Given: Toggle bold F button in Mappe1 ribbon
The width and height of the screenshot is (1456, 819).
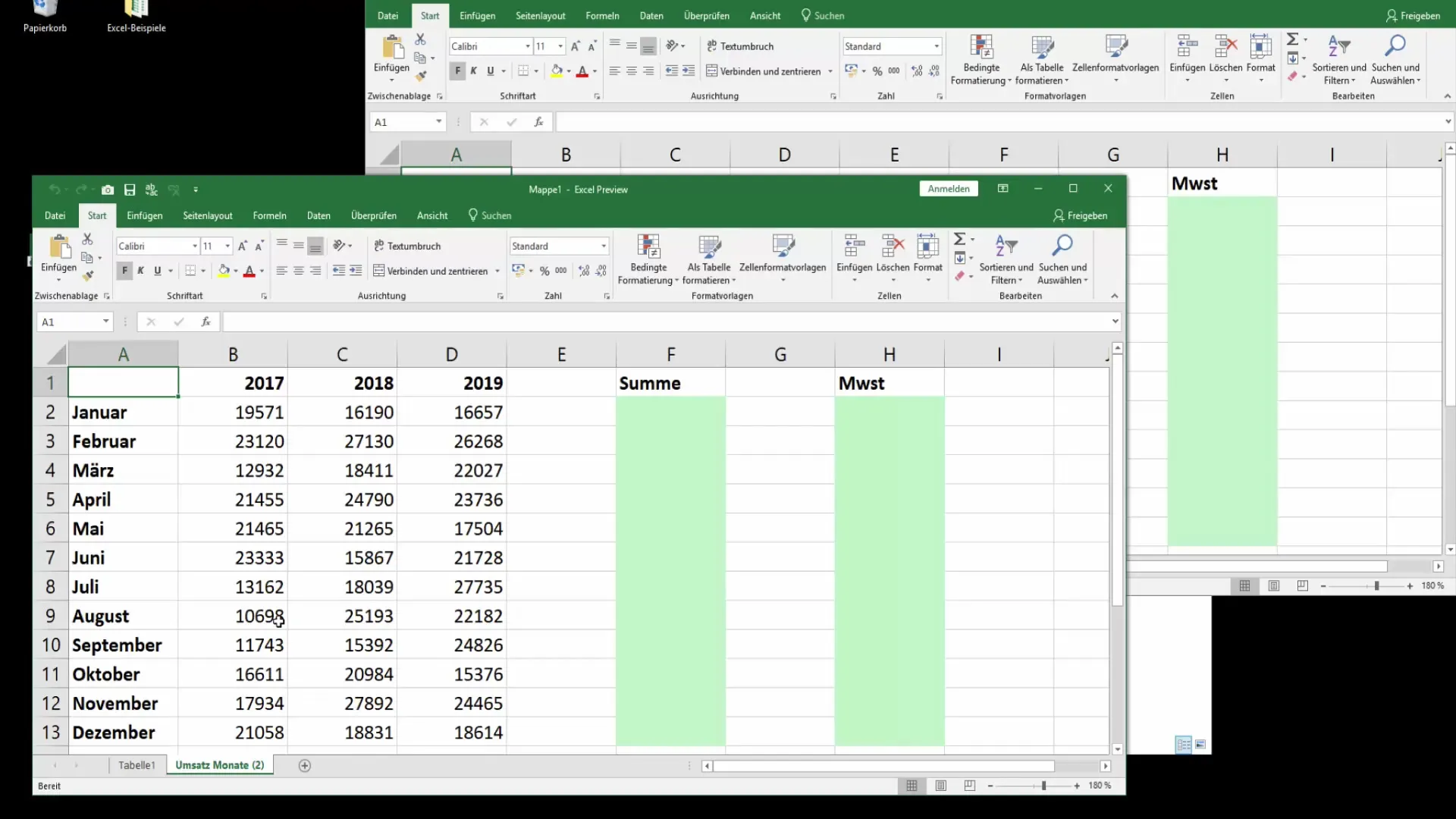Looking at the screenshot, I should coord(124,271).
